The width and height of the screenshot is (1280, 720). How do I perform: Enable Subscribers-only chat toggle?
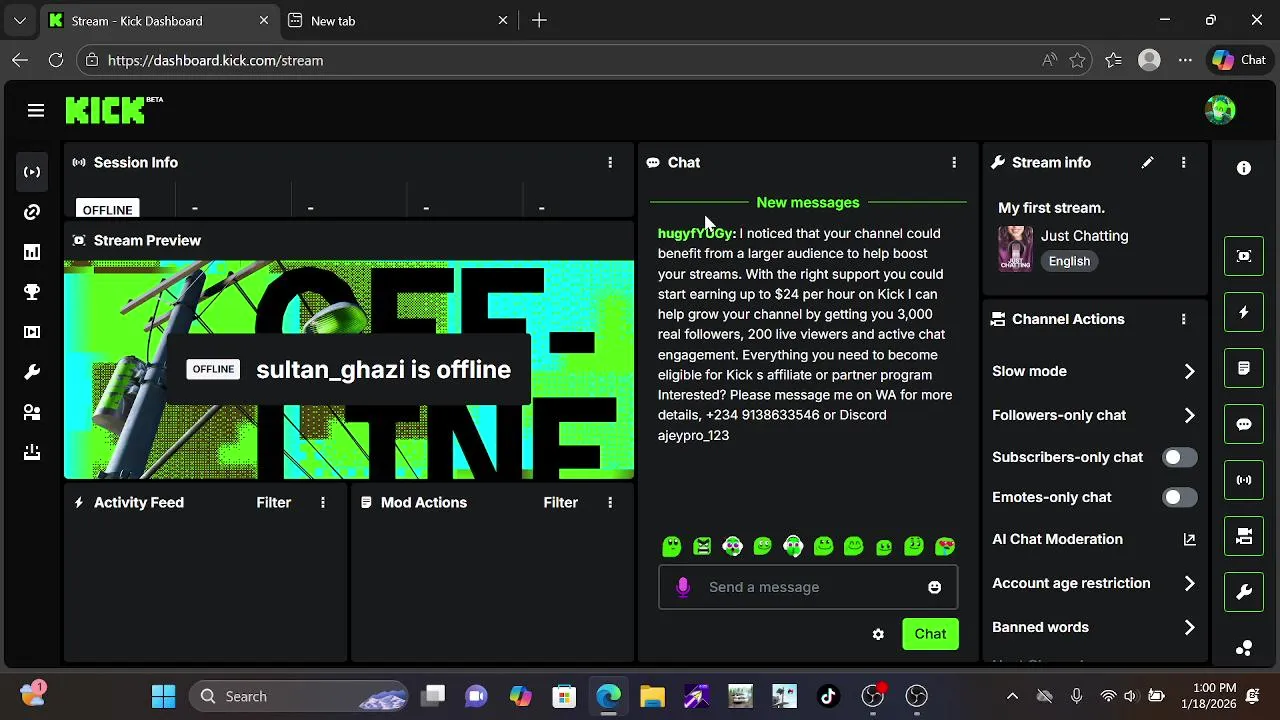(1179, 457)
